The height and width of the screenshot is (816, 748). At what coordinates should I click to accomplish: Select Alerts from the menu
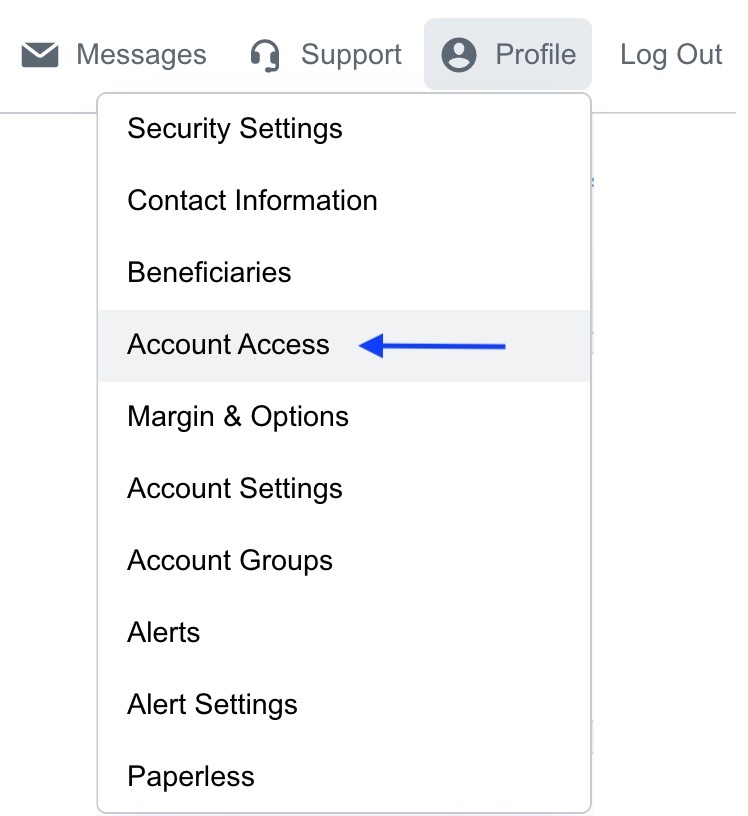164,633
